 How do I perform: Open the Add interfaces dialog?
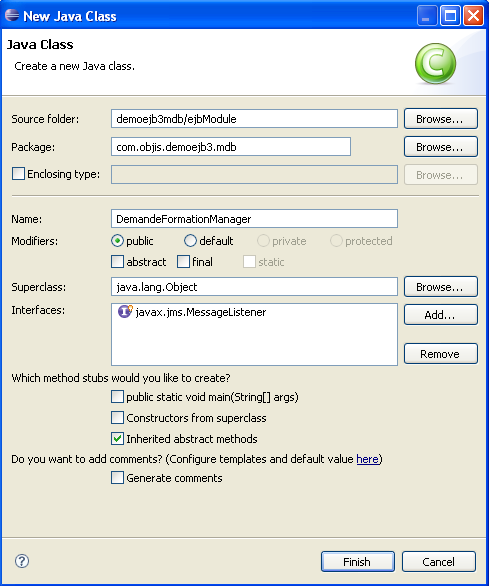[441, 315]
